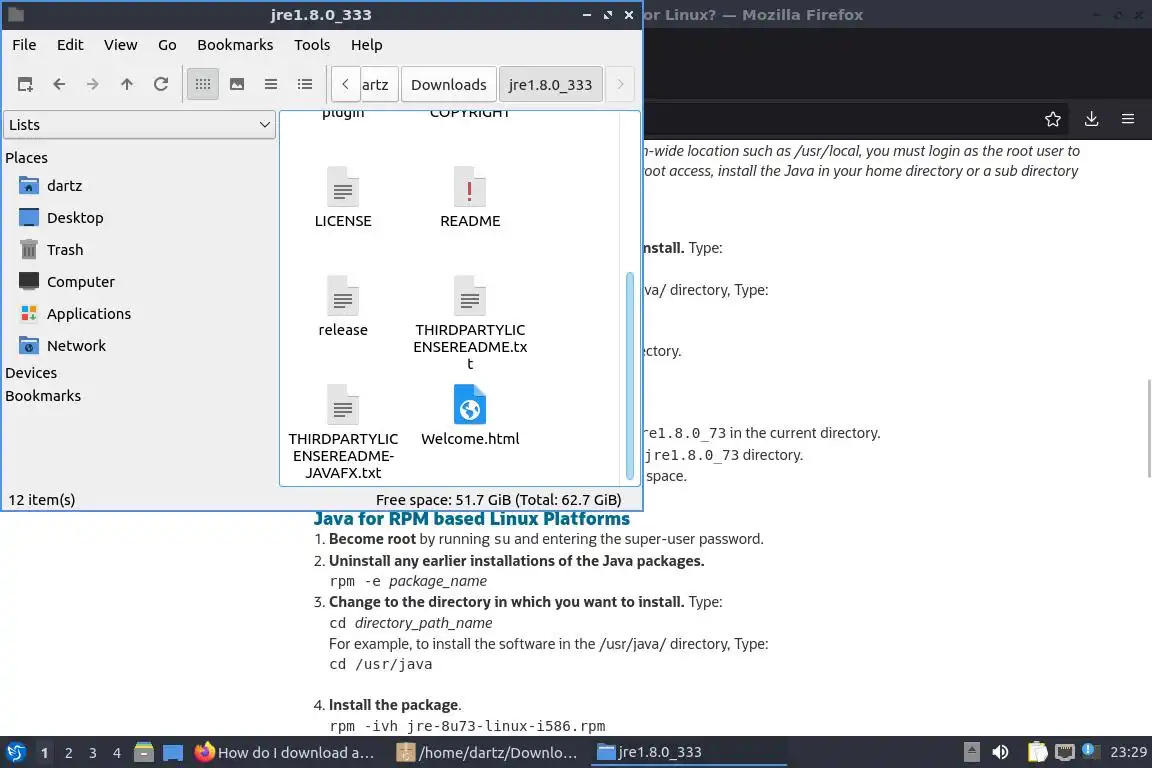Select THIRDPARTYLICENSEREADME-JAVAFX.txt file icon
1152x768 pixels.
[342, 403]
